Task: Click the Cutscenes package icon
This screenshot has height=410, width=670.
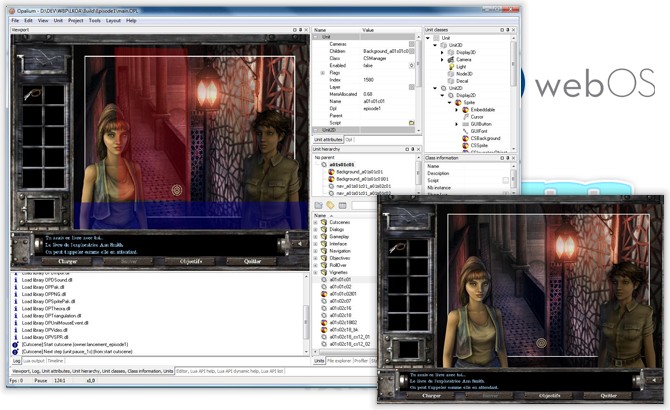Action: click(324, 222)
